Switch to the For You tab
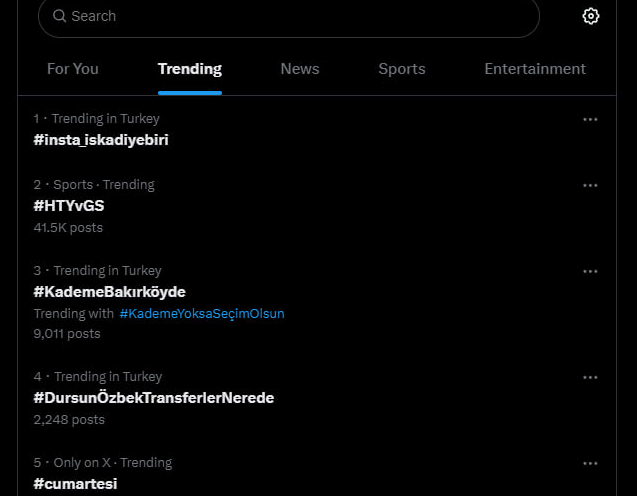The width and height of the screenshot is (637, 496). click(73, 69)
